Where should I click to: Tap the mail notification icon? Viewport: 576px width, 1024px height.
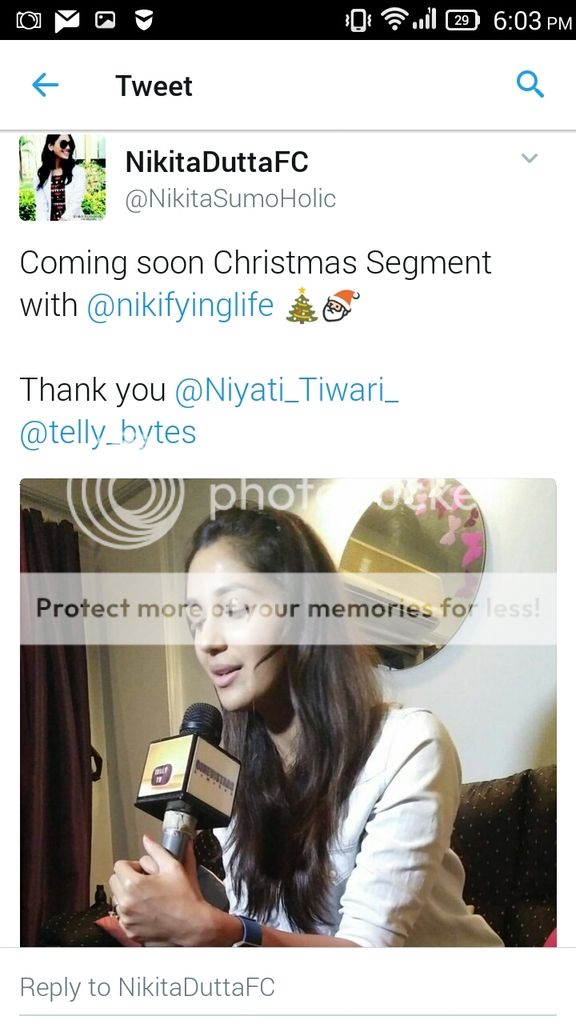tap(67, 21)
